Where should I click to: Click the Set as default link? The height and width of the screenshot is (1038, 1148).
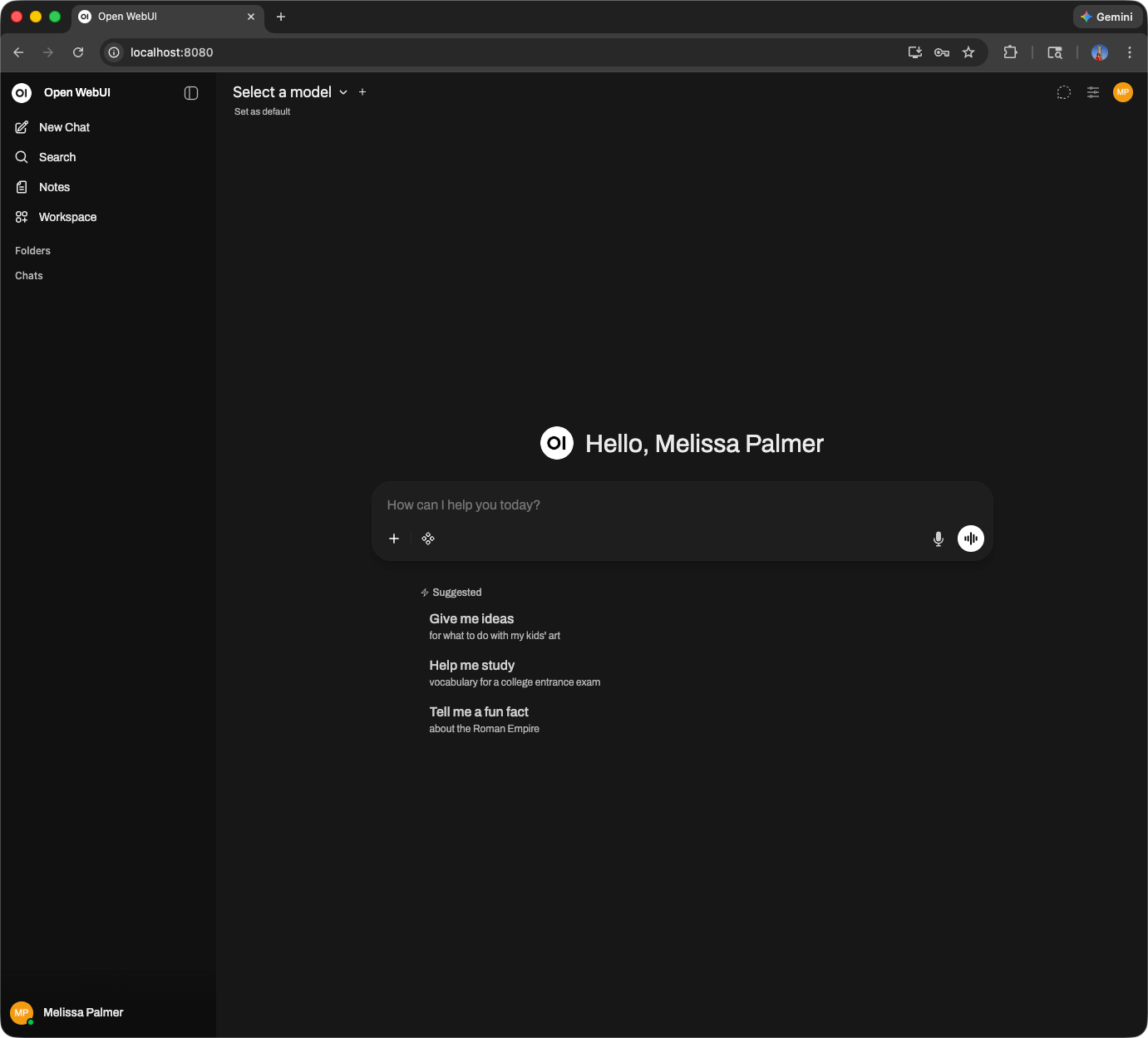(261, 111)
